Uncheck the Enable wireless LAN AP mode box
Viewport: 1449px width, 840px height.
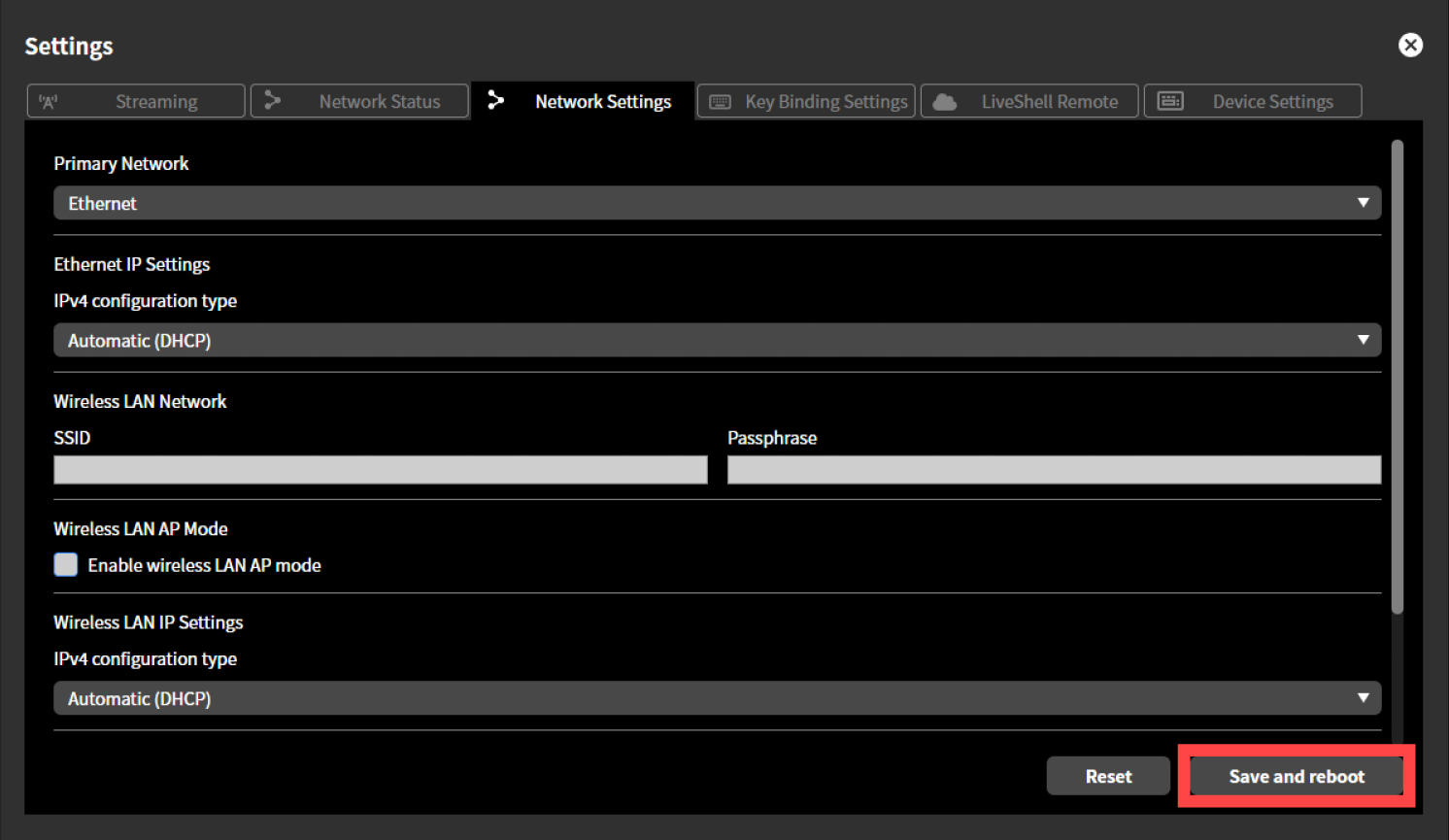[x=64, y=564]
